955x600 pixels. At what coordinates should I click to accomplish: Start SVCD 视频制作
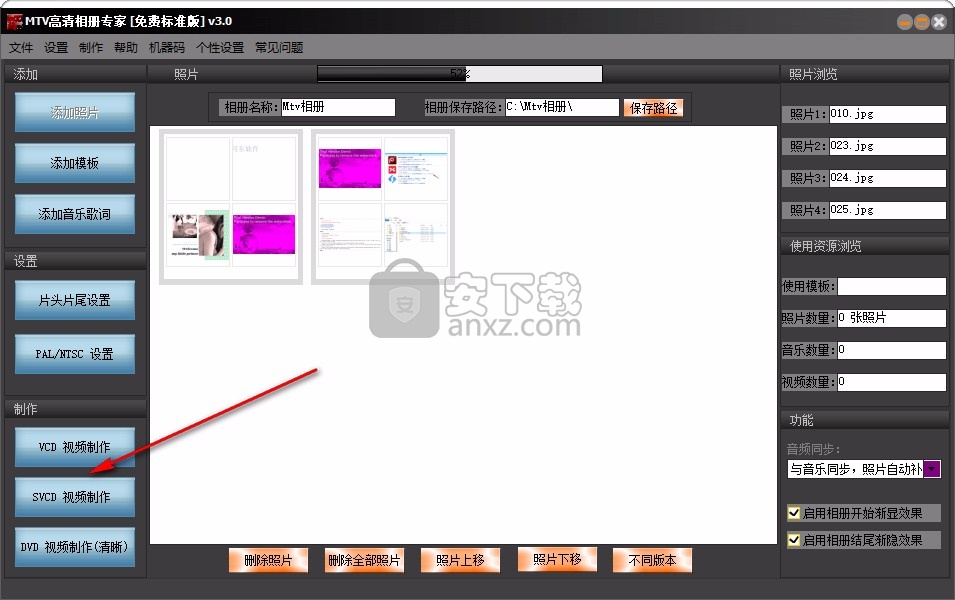coord(75,497)
